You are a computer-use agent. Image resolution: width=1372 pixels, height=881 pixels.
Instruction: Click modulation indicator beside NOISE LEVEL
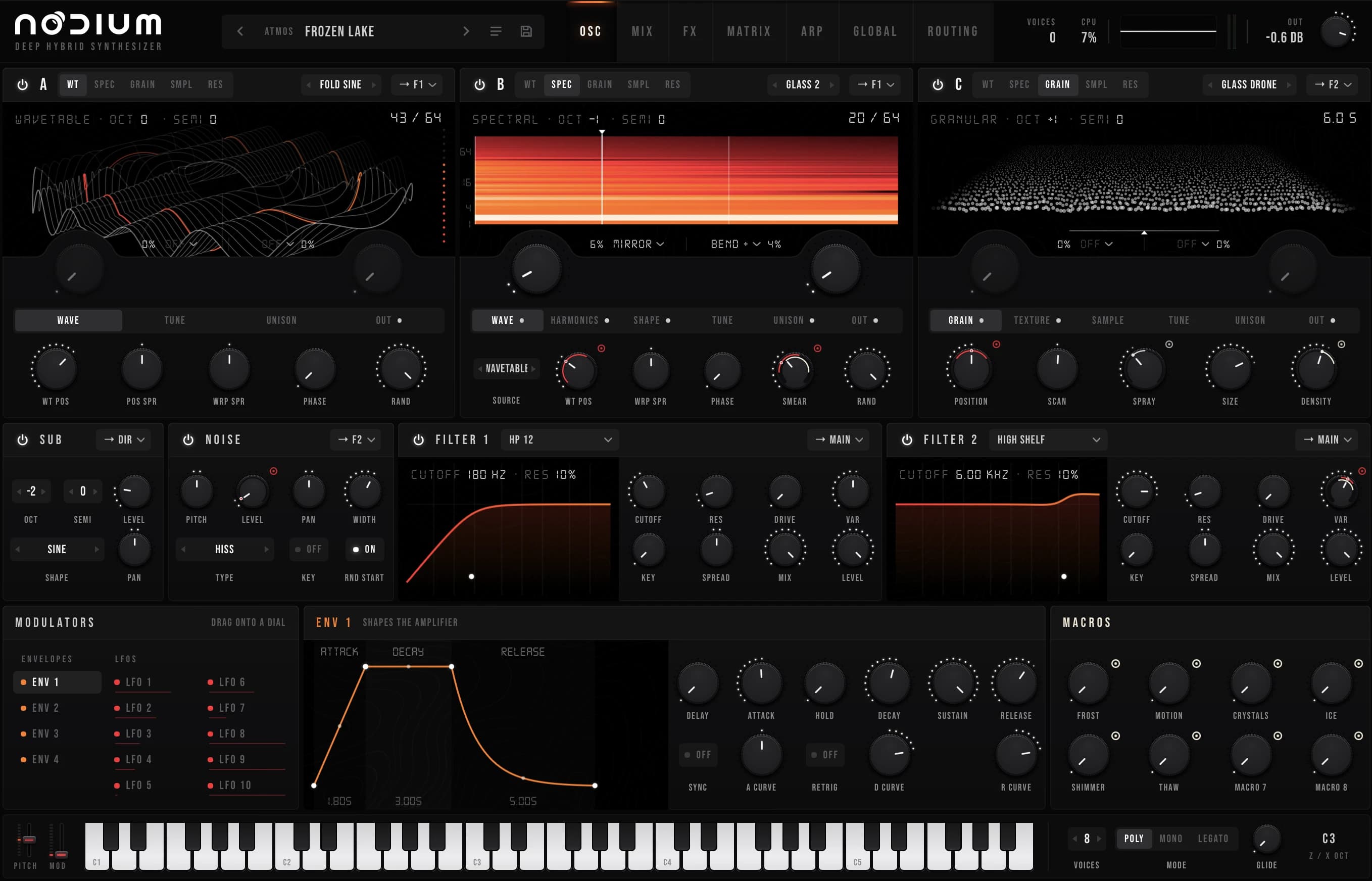point(273,471)
